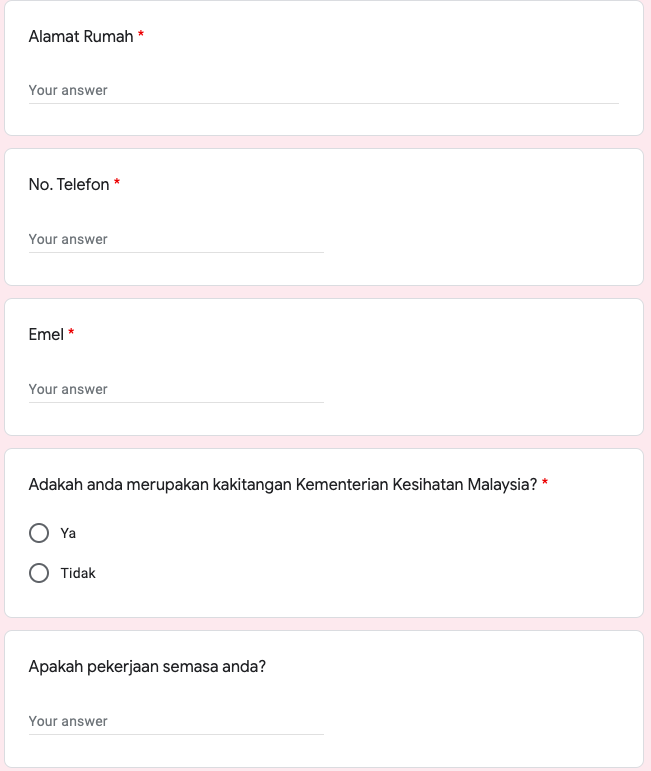651x771 pixels.
Task: Click the underline beneath the Emel field
Action: pyautogui.click(x=176, y=402)
